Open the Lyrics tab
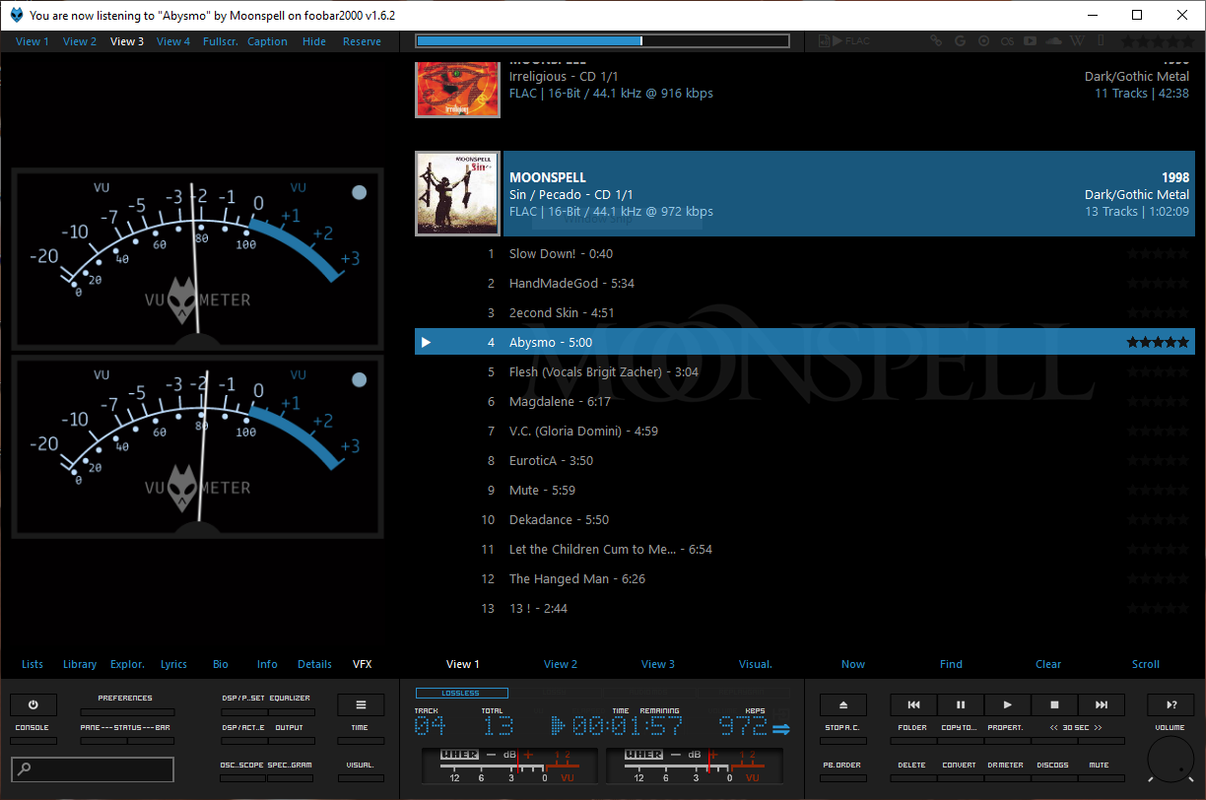Viewport: 1206px width, 800px height. pos(174,664)
